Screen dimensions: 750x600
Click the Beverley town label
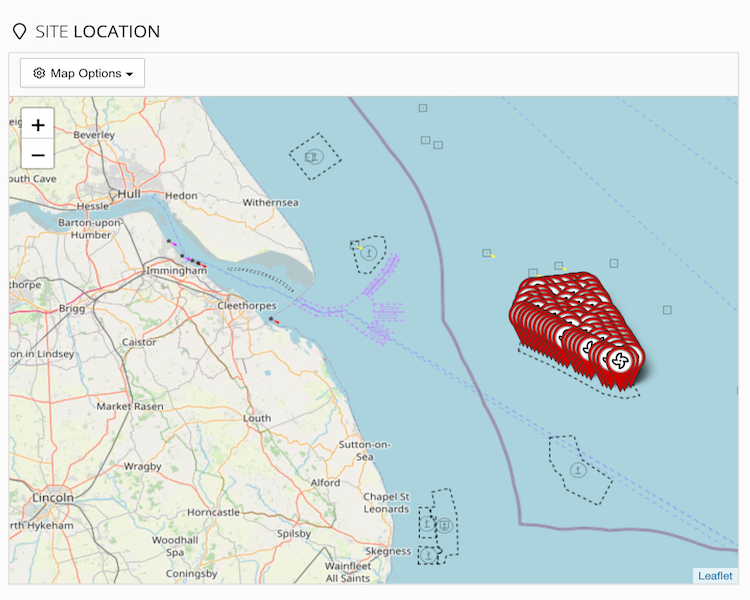tap(94, 134)
